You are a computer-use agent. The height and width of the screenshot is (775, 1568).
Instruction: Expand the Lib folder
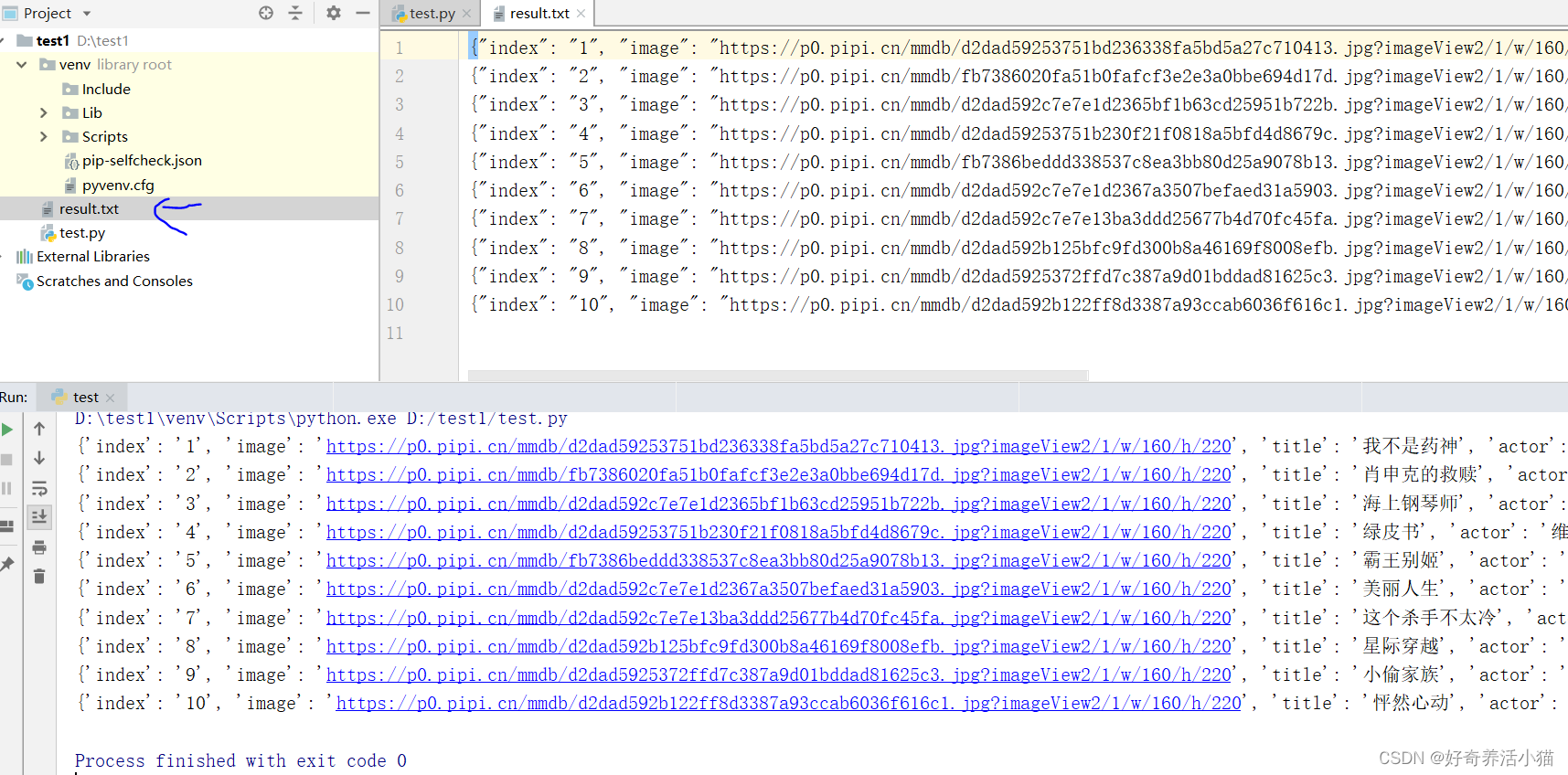[43, 112]
